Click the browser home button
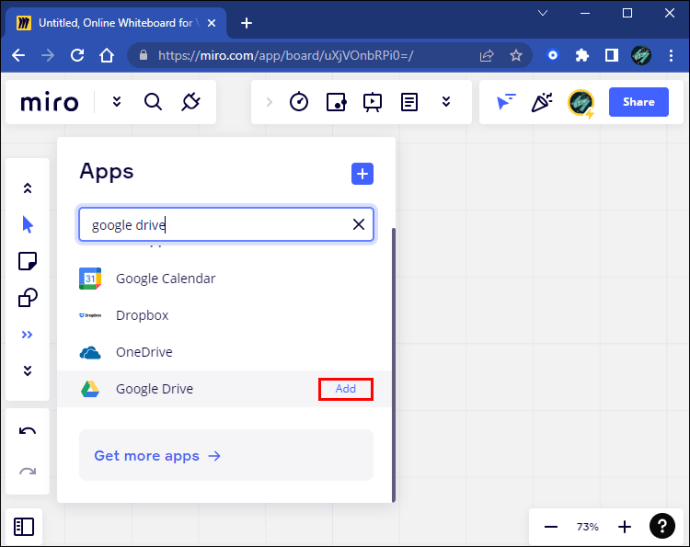The image size is (690, 547). pyautogui.click(x=106, y=55)
